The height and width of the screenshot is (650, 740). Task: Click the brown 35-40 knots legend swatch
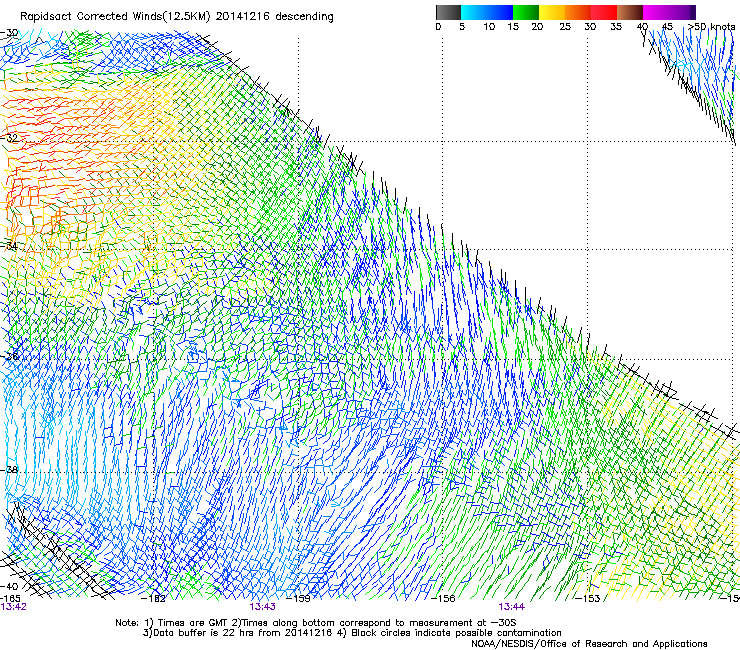click(630, 12)
